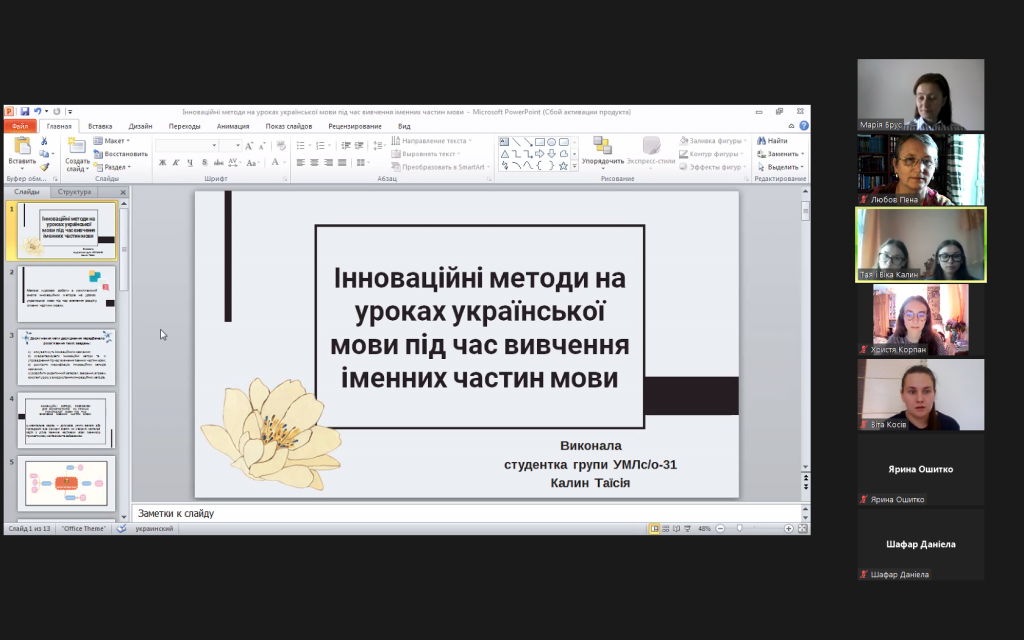The image size is (1024, 640).
Task: Click the Найти binoculars button
Action: click(x=772, y=140)
